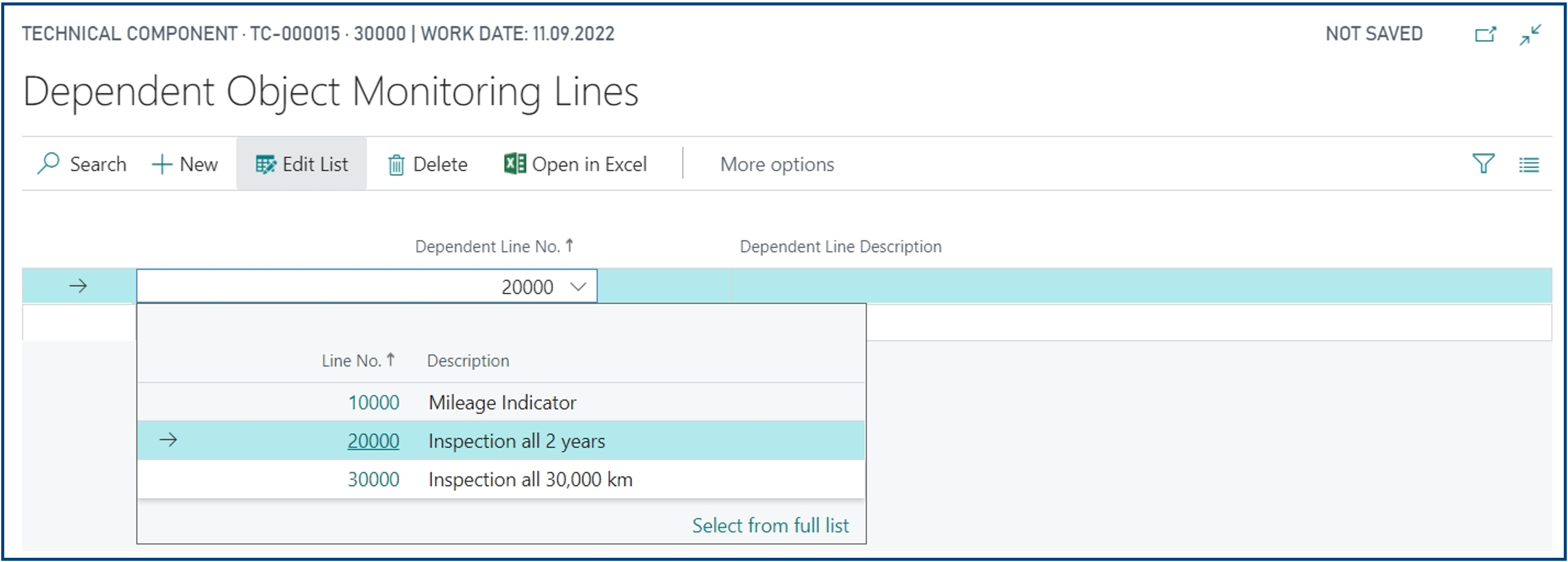Screen dimensions: 1568x562
Task: Collapse the page with arrows icon
Action: [1530, 35]
